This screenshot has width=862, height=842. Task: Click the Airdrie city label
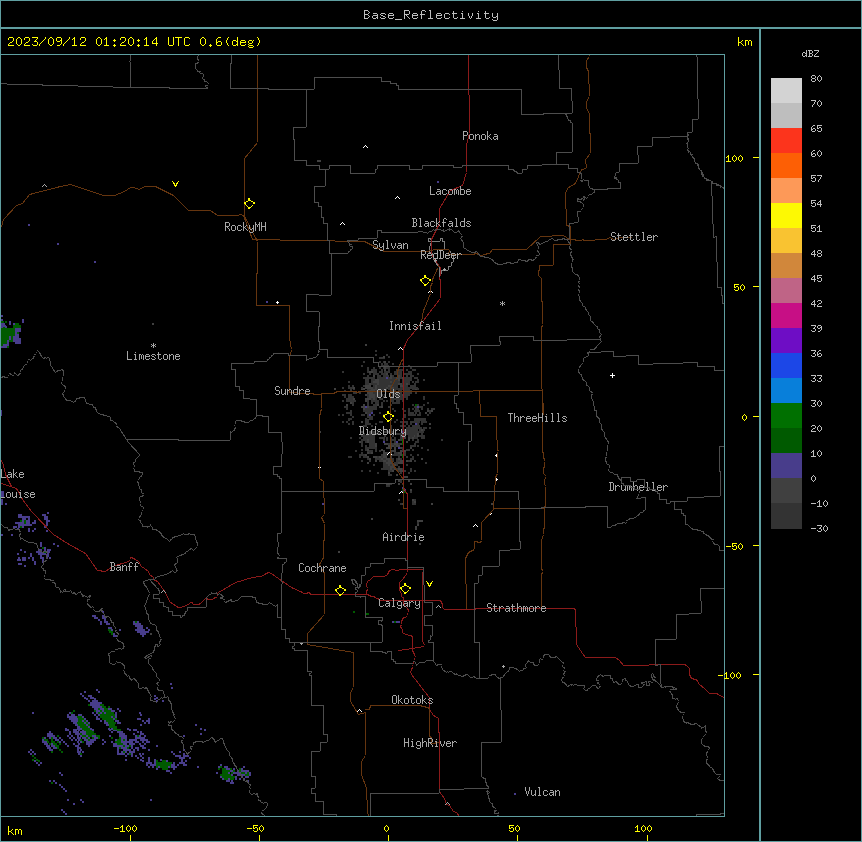[x=403, y=537]
